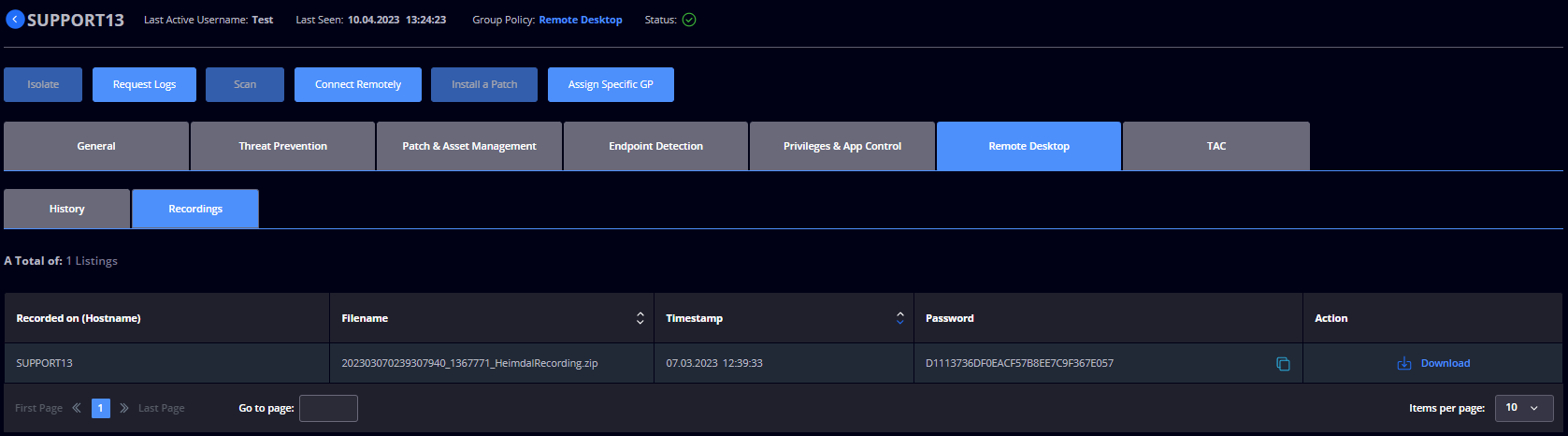
Task: Click Connect Remotely button
Action: (x=358, y=84)
